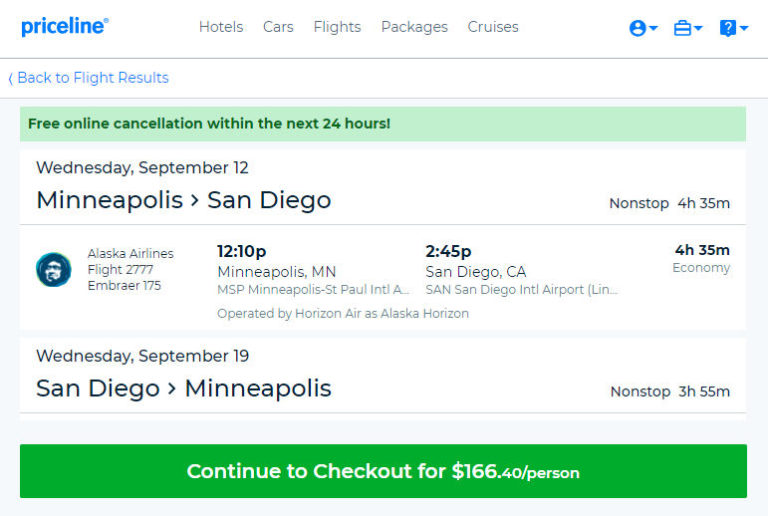The width and height of the screenshot is (768, 516).
Task: Go to the Hotels tab
Action: (x=221, y=27)
